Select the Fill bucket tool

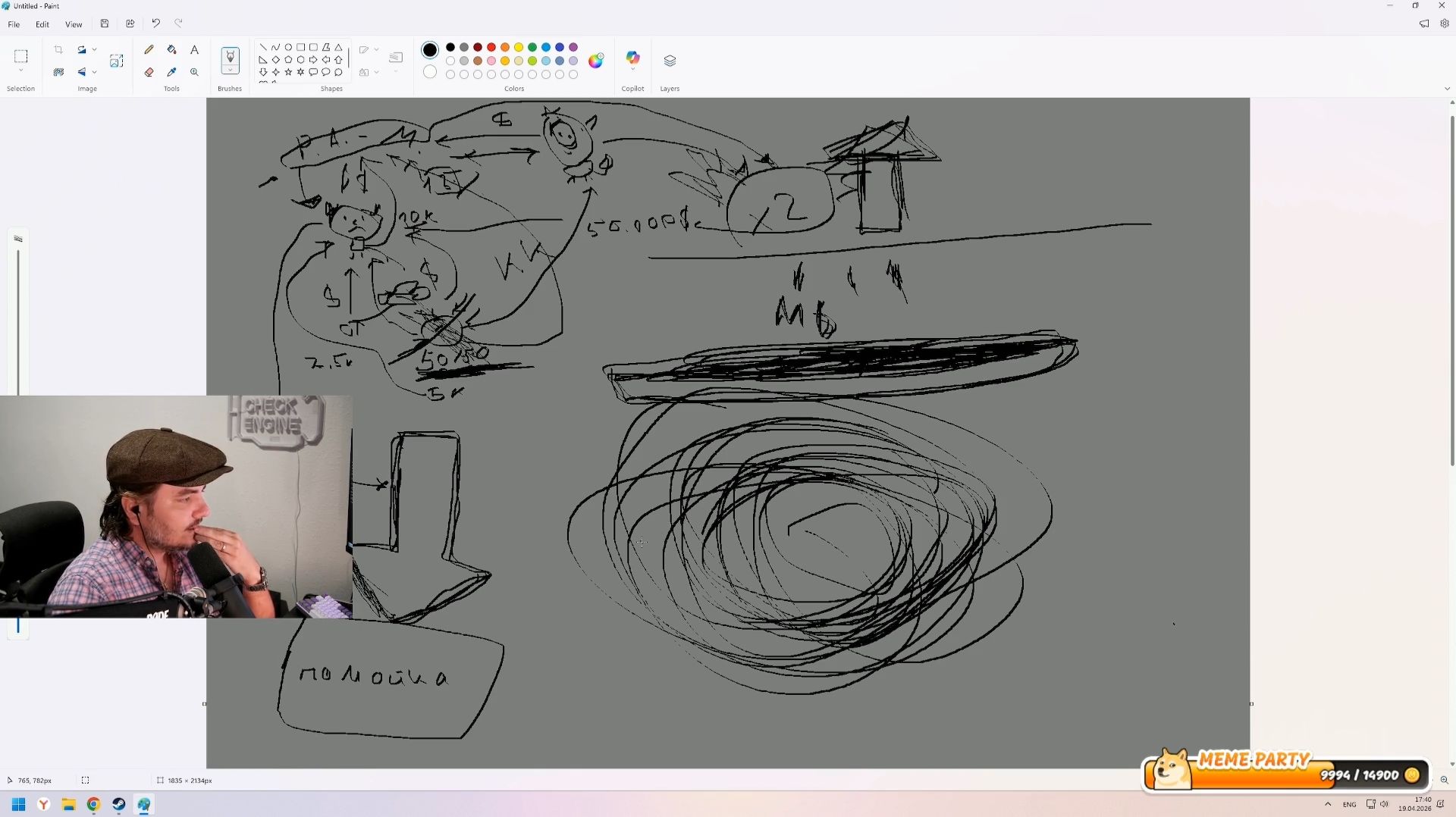[x=171, y=50]
